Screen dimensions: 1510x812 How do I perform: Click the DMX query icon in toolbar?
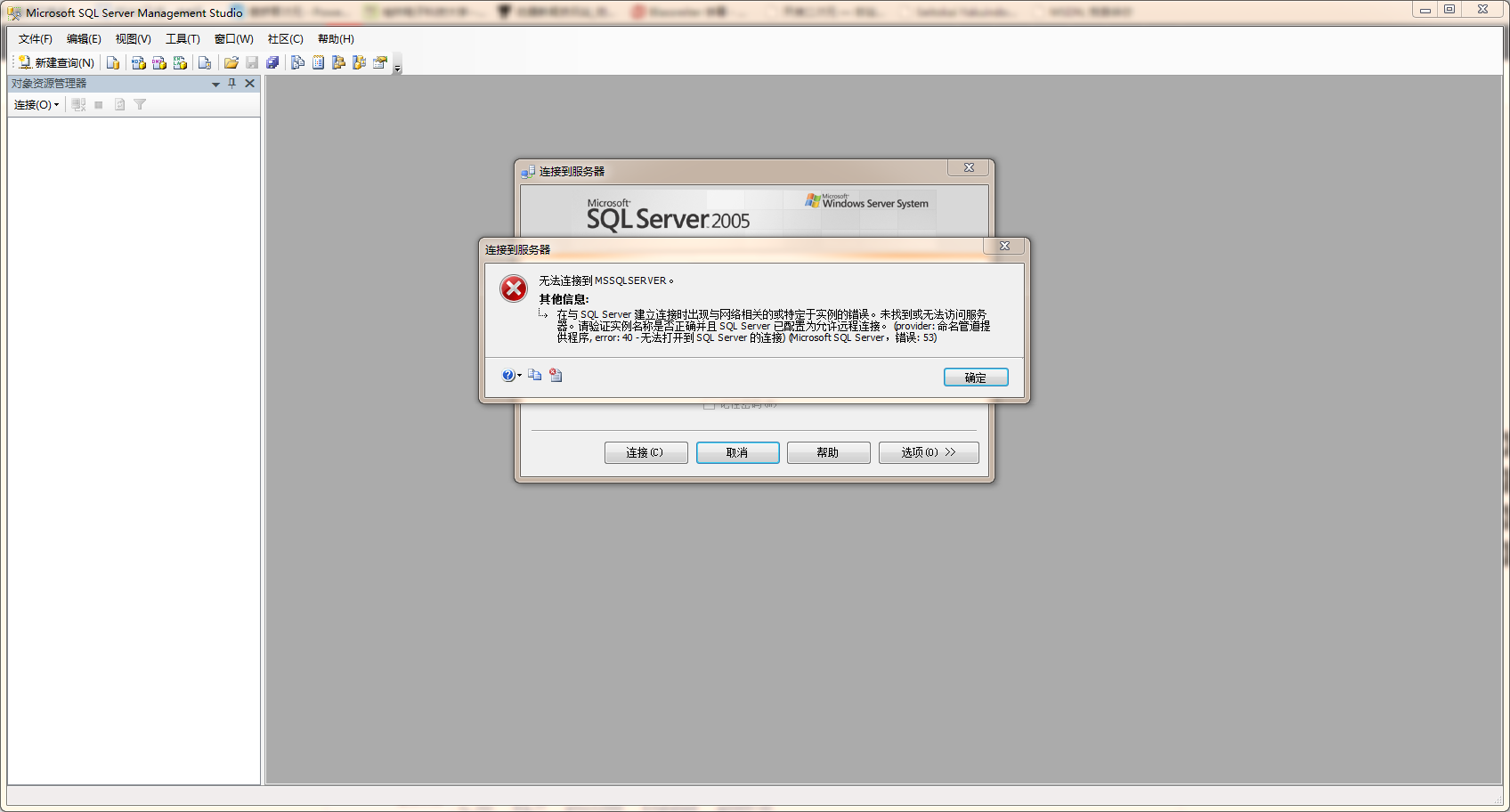point(159,62)
